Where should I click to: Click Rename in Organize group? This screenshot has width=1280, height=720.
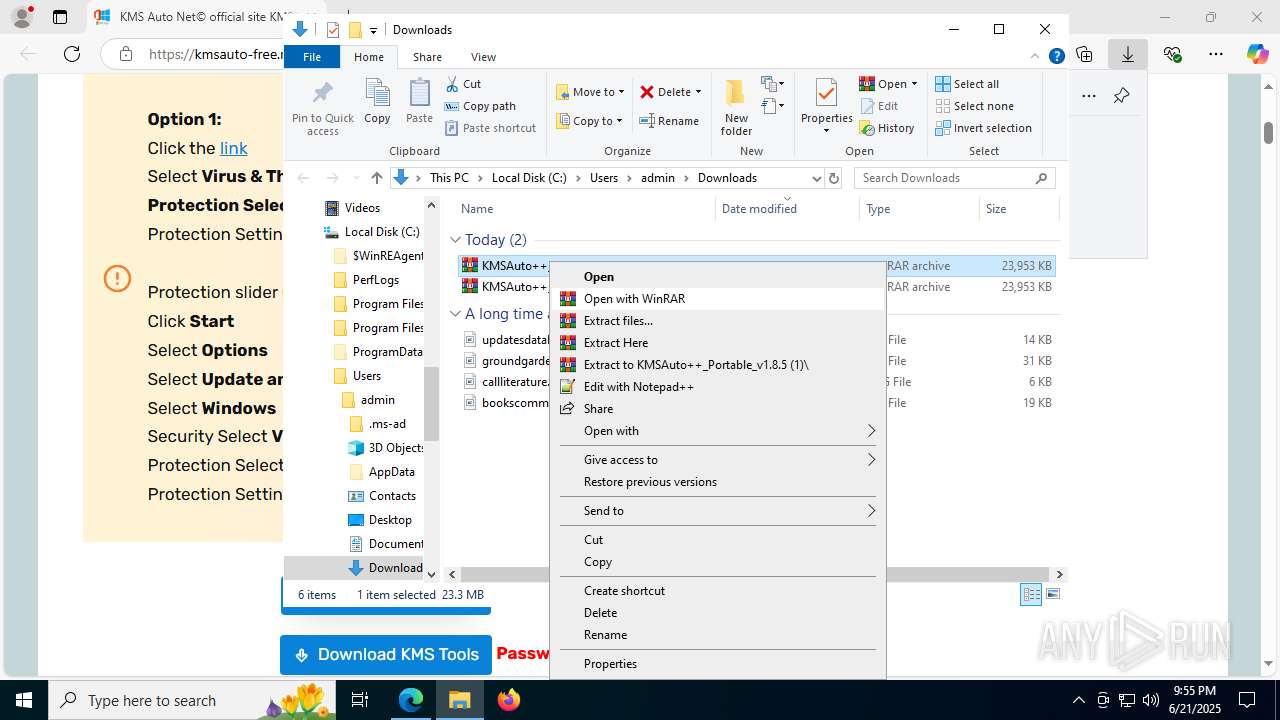click(669, 121)
